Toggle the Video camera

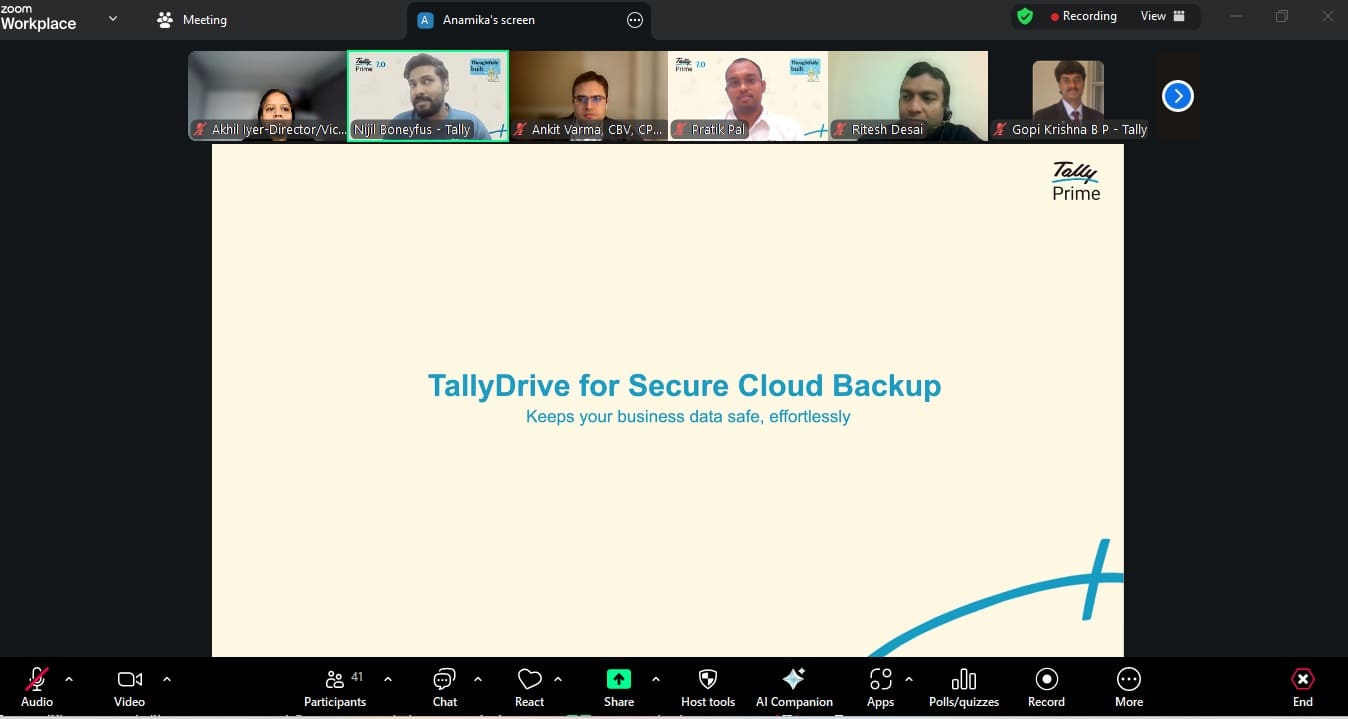pos(129,688)
